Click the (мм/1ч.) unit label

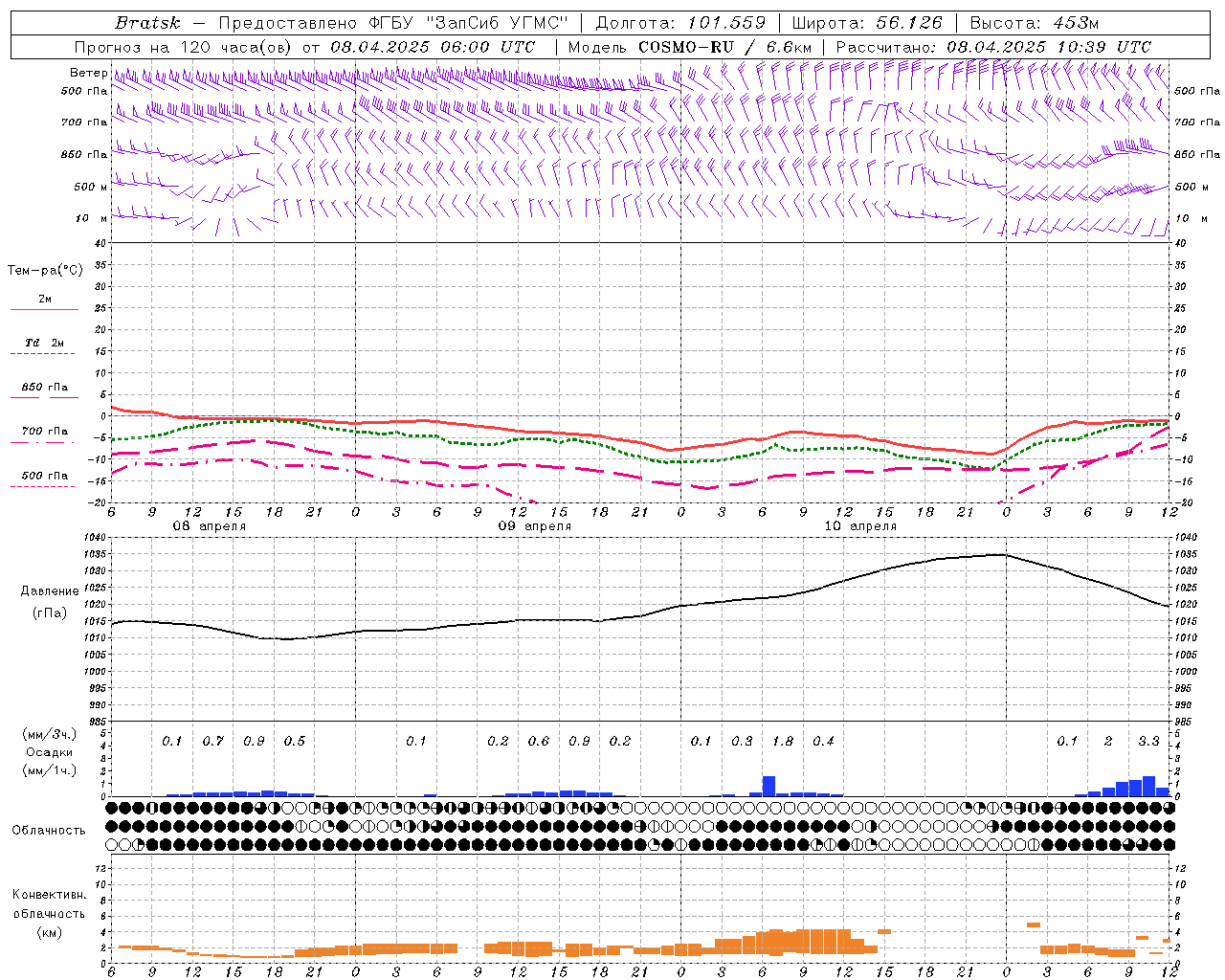[49, 770]
